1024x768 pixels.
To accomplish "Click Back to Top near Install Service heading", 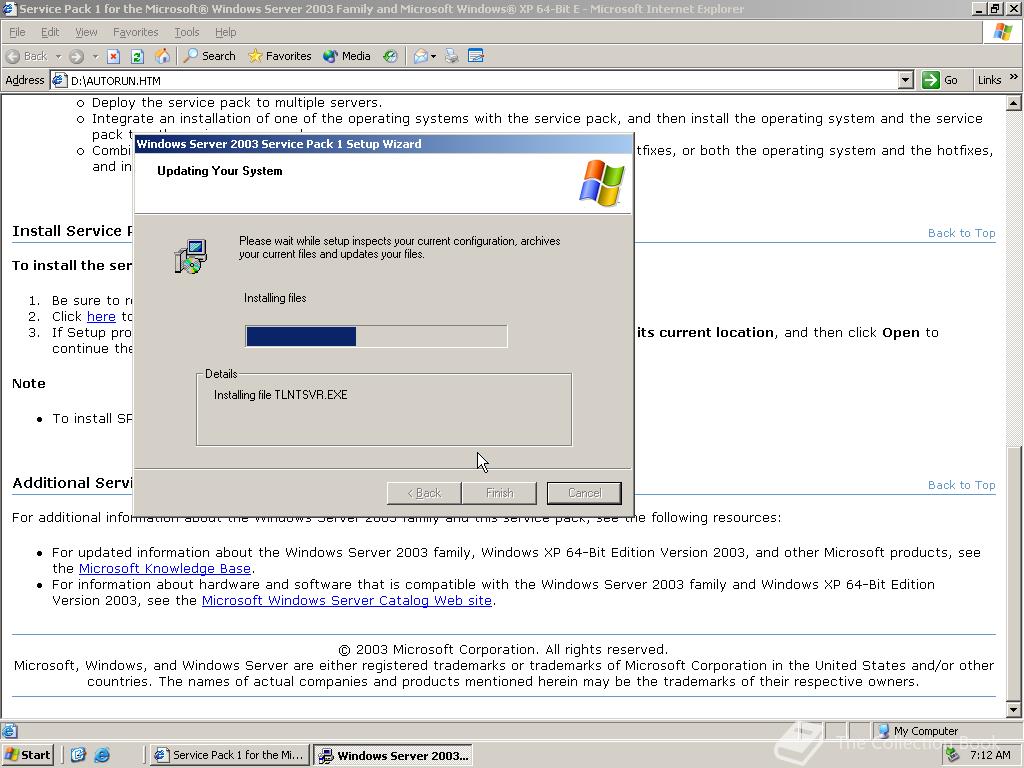I will click(x=961, y=233).
